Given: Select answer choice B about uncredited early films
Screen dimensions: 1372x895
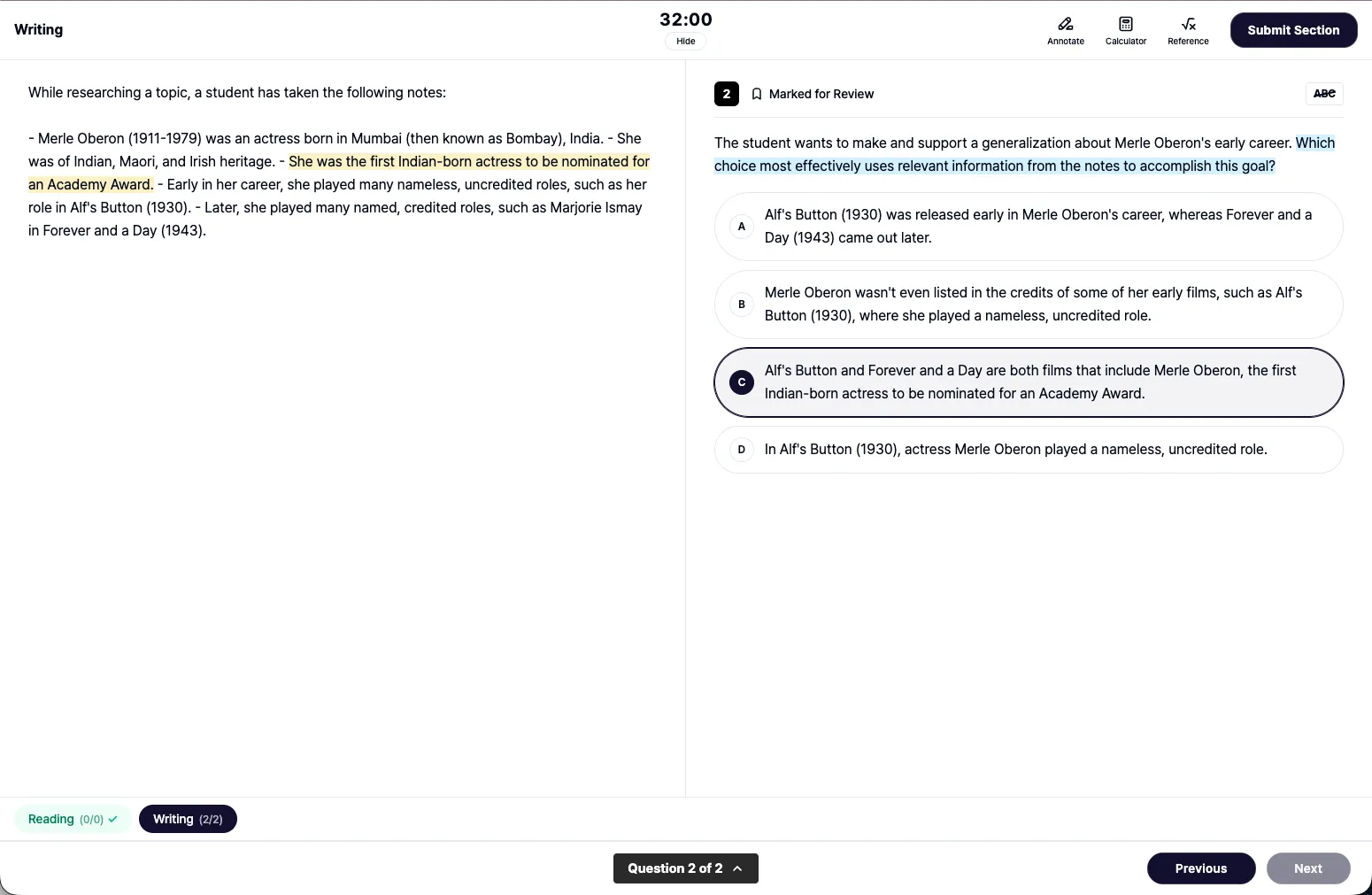Looking at the screenshot, I should [1029, 305].
